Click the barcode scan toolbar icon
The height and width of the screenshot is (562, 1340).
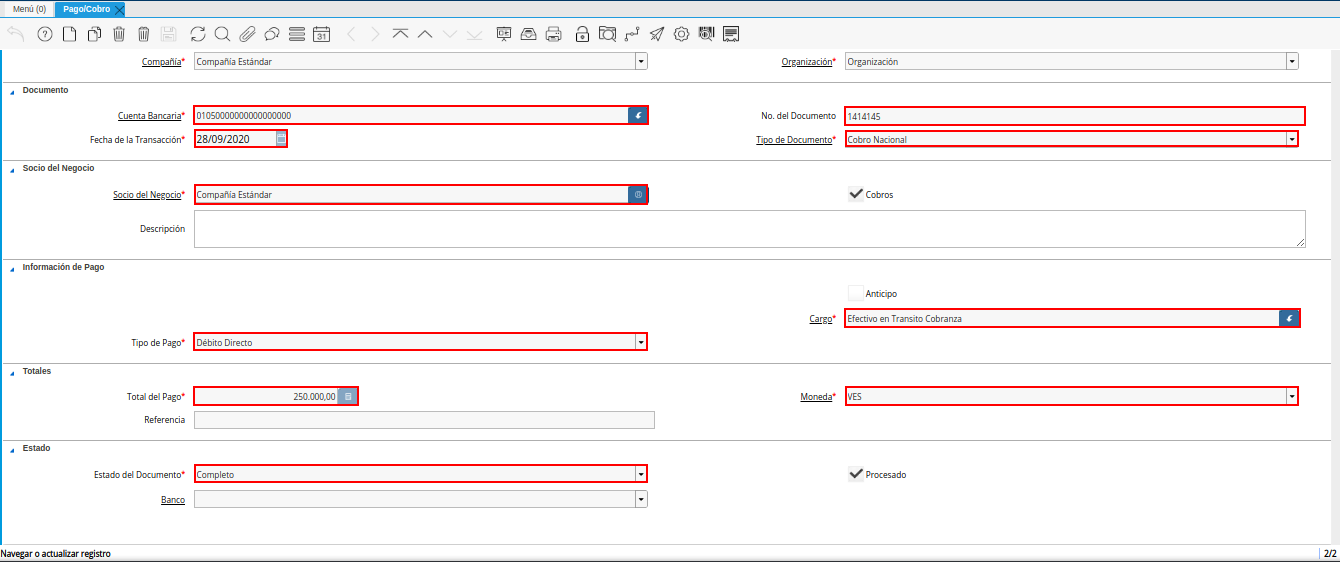click(x=707, y=34)
